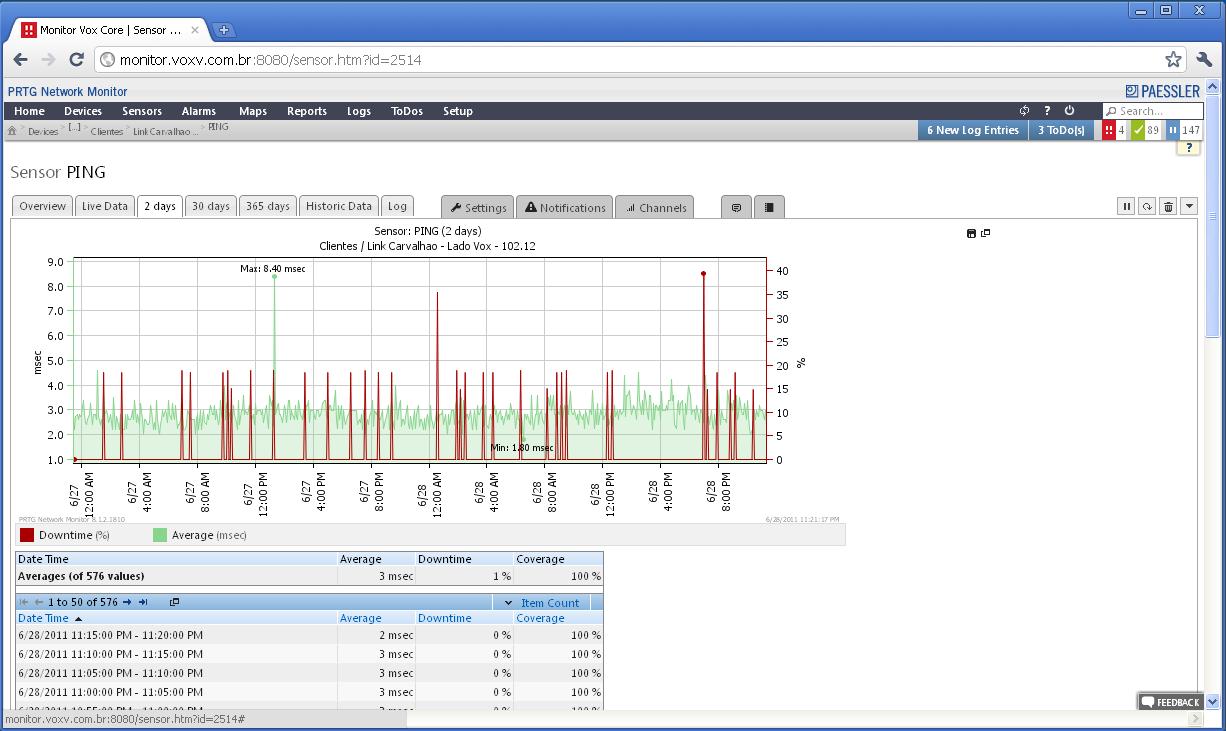Pause the PING sensor monitoring
This screenshot has width=1226, height=731.
[1126, 207]
